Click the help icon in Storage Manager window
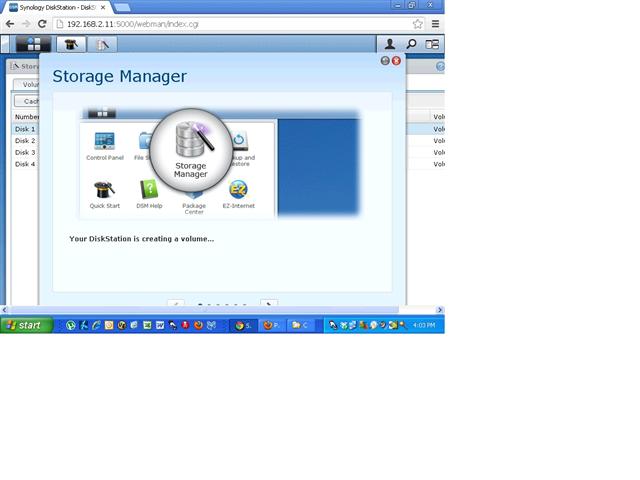 point(440,66)
